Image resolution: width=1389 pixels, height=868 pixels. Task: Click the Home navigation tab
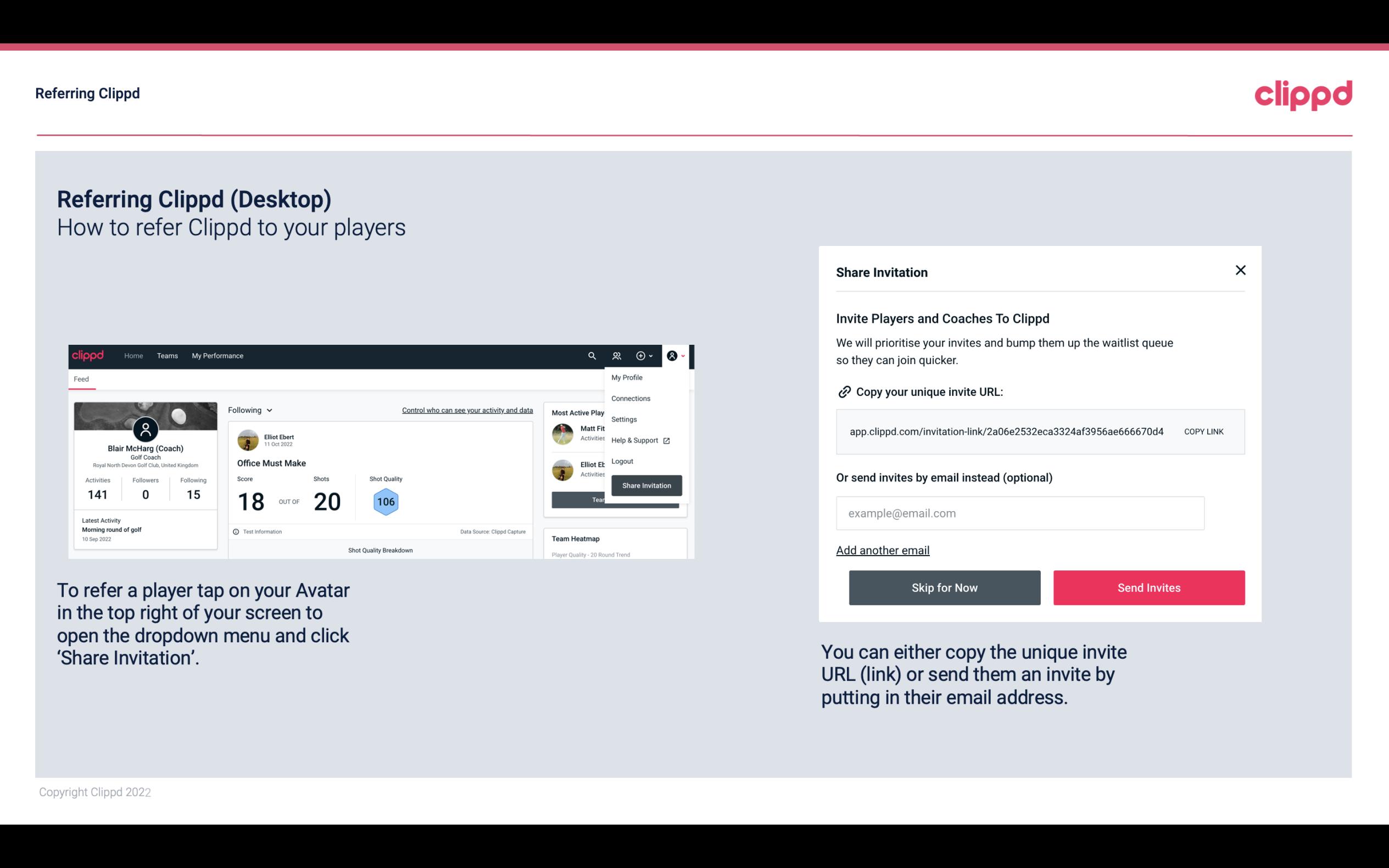click(133, 356)
